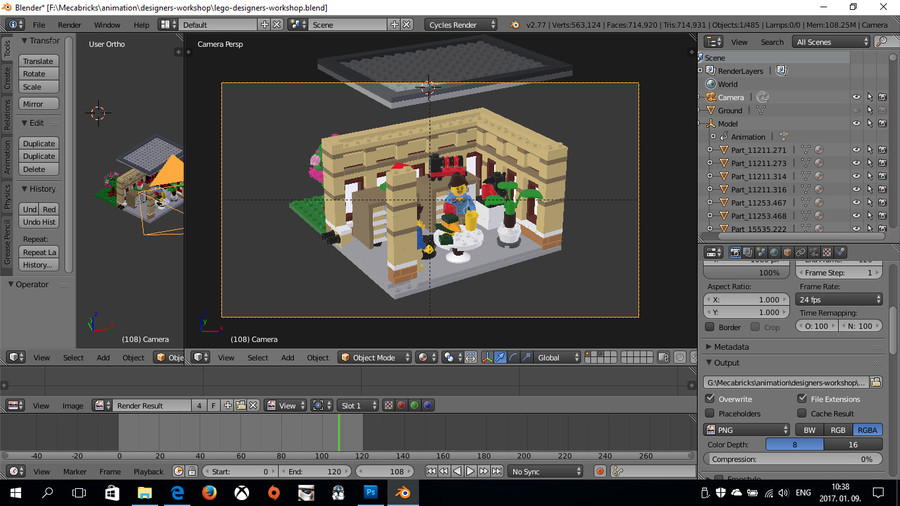This screenshot has height=506, width=900.
Task: Open Photoshop from the Windows taskbar
Action: (x=371, y=492)
